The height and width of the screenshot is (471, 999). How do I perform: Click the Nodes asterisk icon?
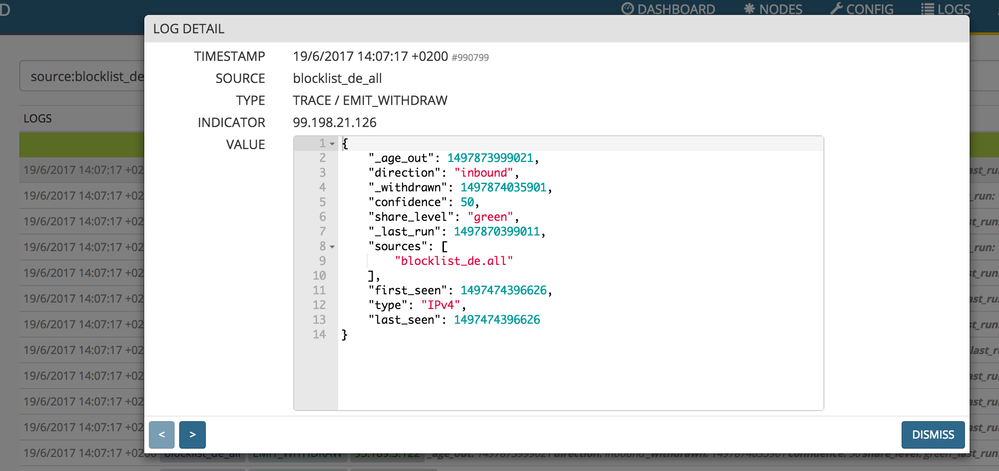[x=749, y=9]
